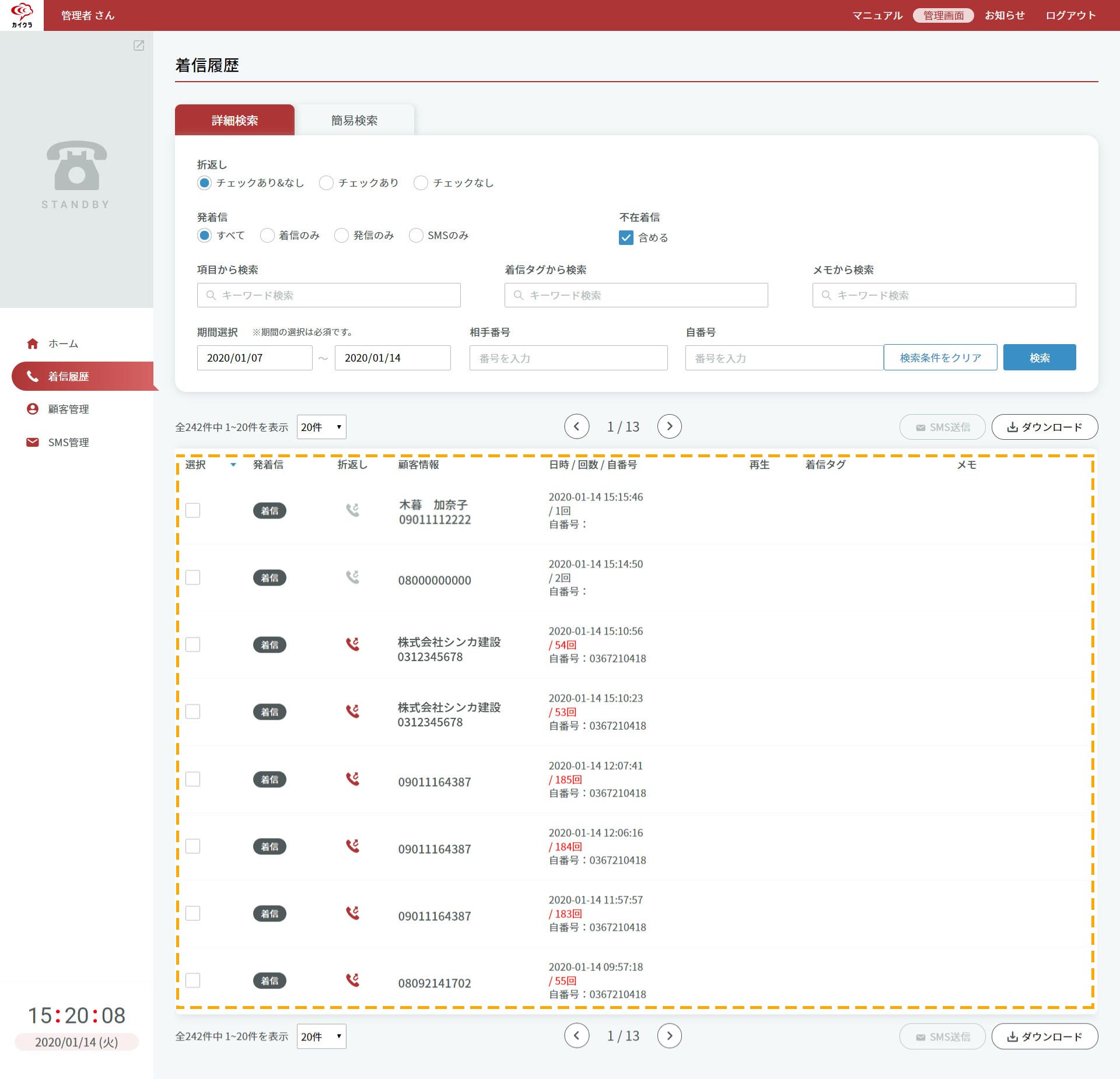Click callback phone icon for 08092141702 row
Image resolution: width=1120 pixels, height=1079 pixels.
point(352,980)
